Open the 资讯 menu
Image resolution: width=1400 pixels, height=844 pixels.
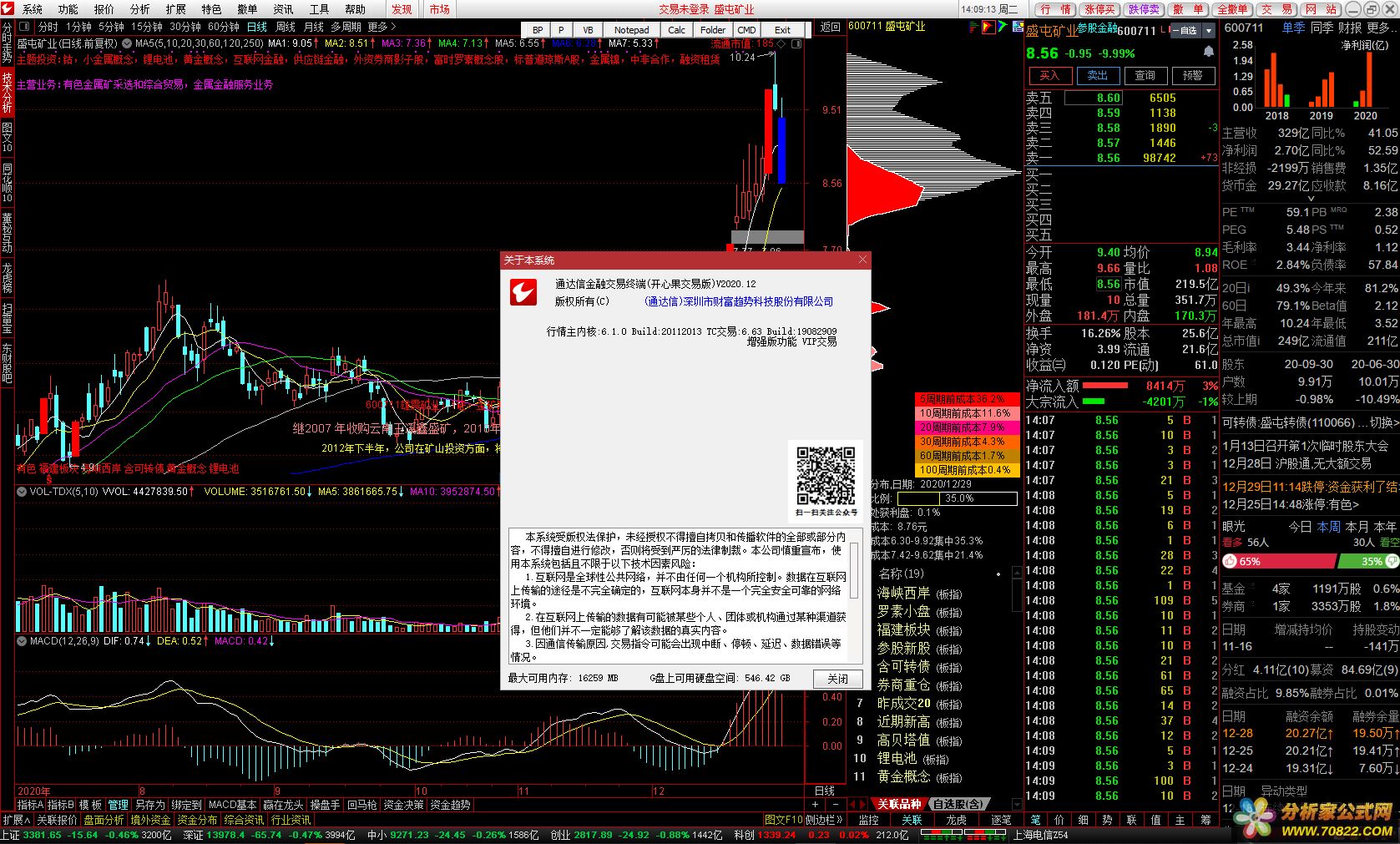pyautogui.click(x=283, y=9)
